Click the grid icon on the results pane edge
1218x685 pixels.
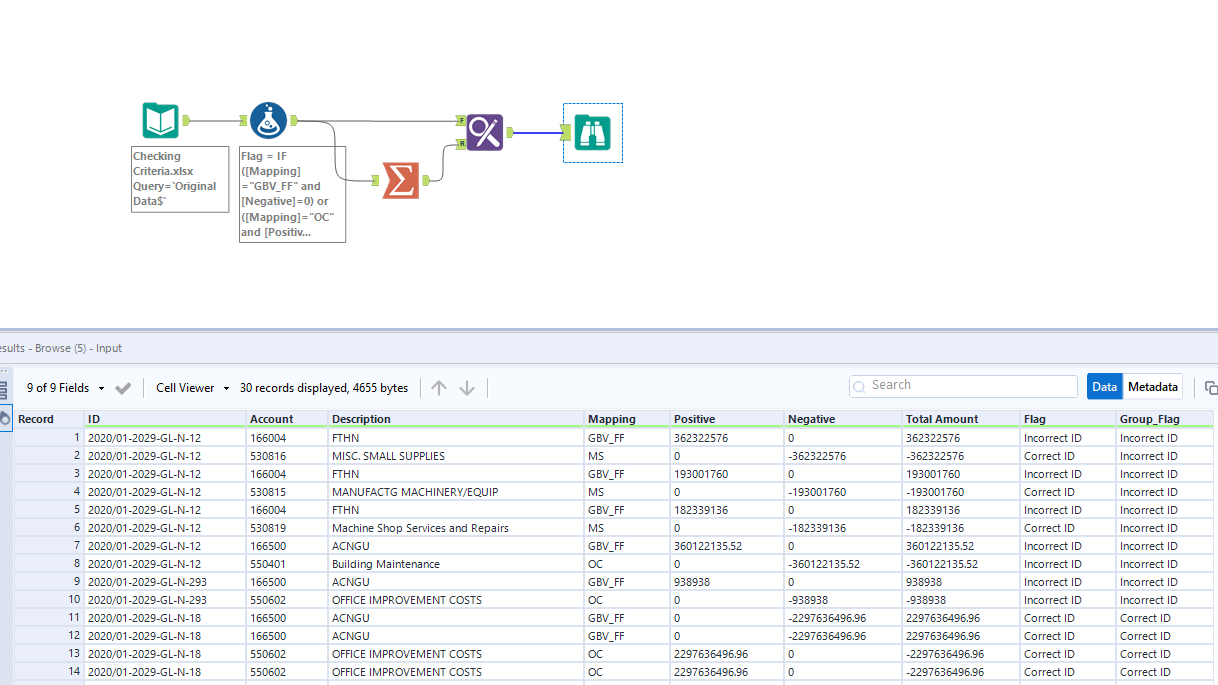pyautogui.click(x=6, y=389)
